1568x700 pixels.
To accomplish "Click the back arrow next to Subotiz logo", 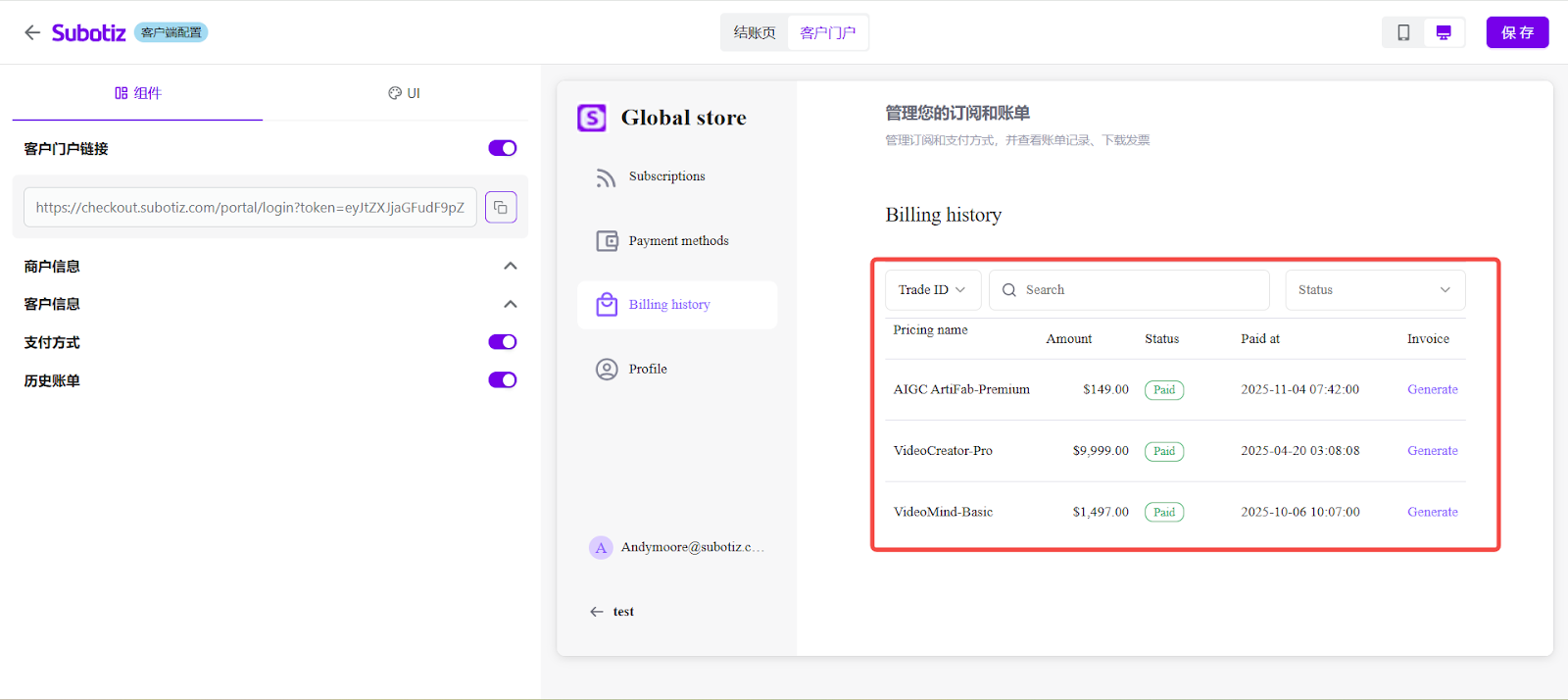I will click(32, 32).
